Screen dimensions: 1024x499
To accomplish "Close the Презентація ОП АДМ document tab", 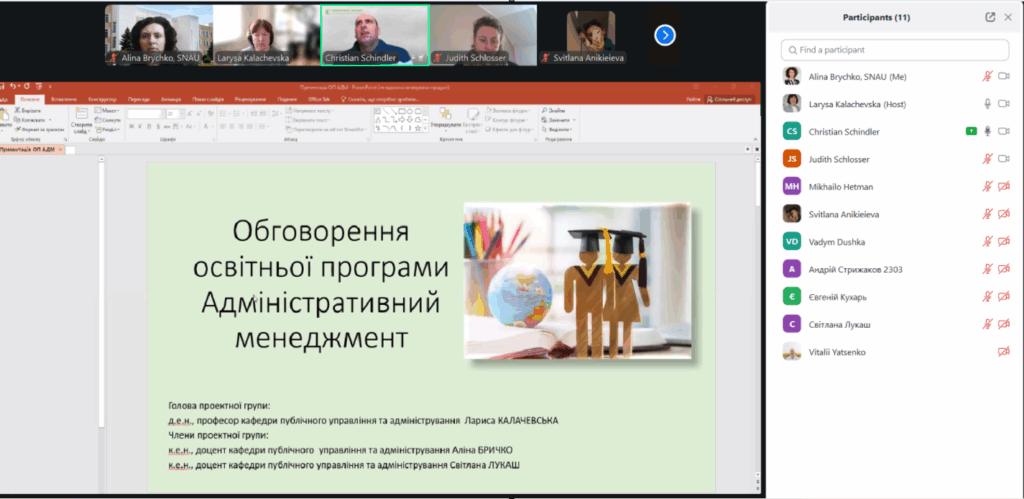I will point(59,149).
